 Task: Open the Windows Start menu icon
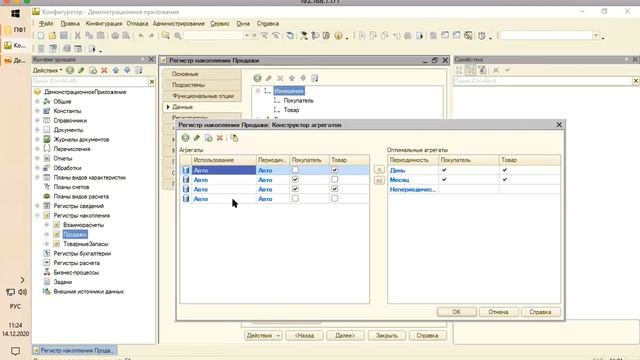(16, 13)
